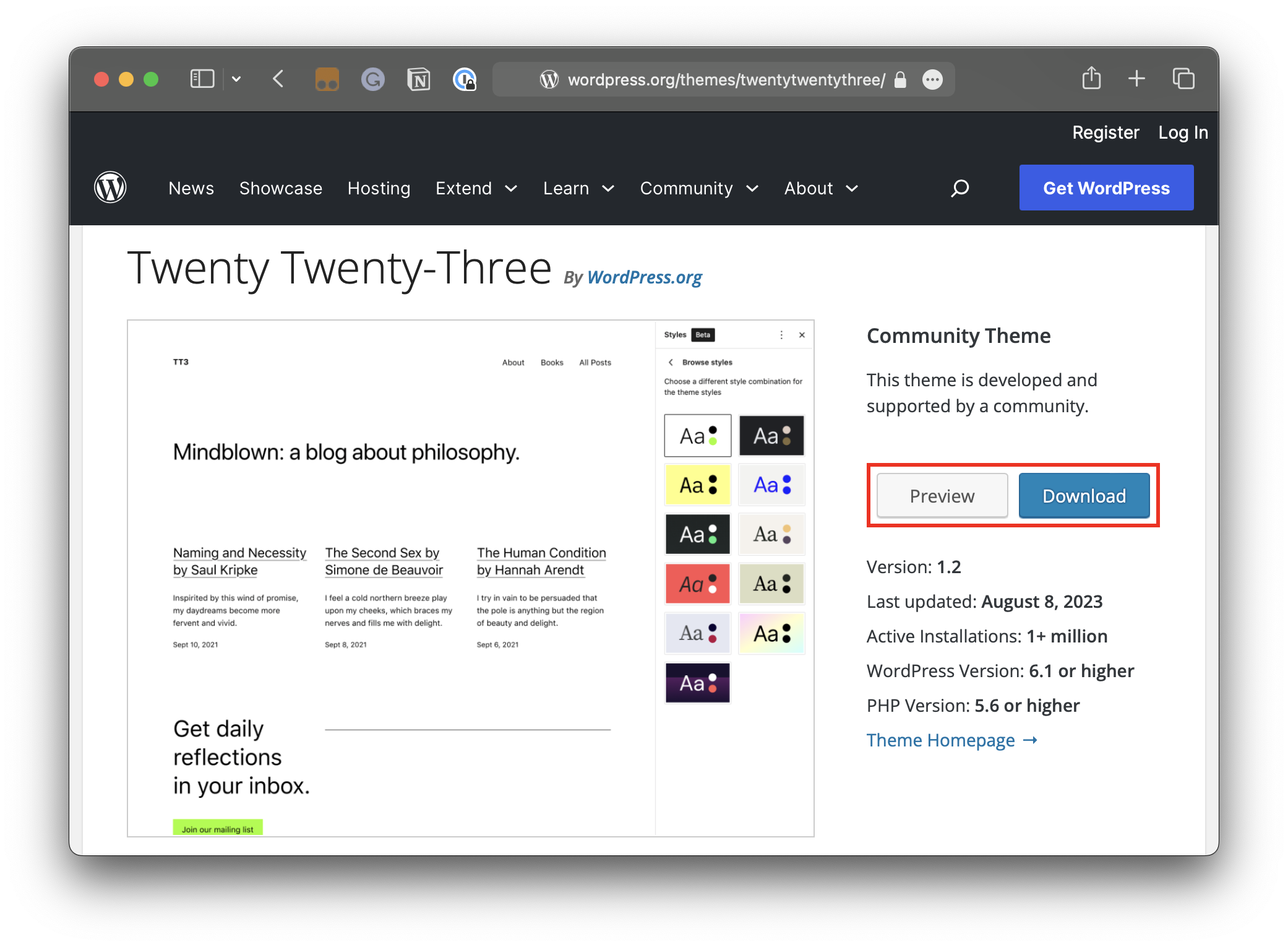Image resolution: width=1288 pixels, height=947 pixels.
Task: Click the Grammarly extension icon
Action: (x=372, y=79)
